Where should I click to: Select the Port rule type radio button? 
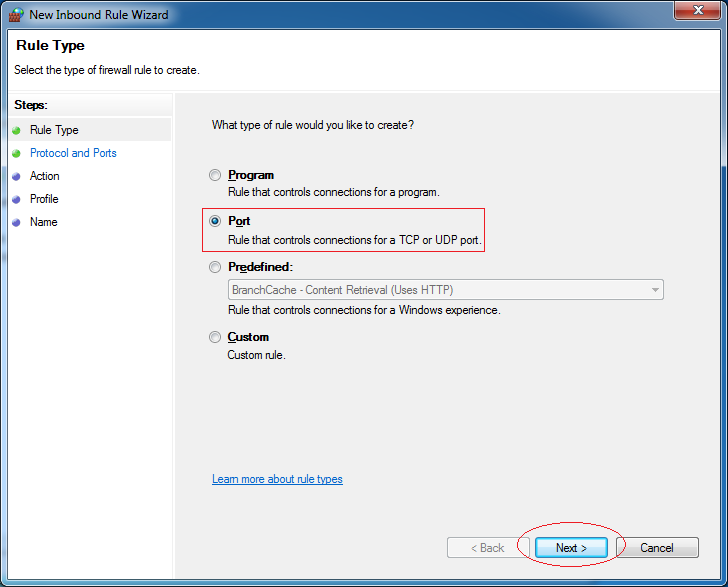click(214, 221)
